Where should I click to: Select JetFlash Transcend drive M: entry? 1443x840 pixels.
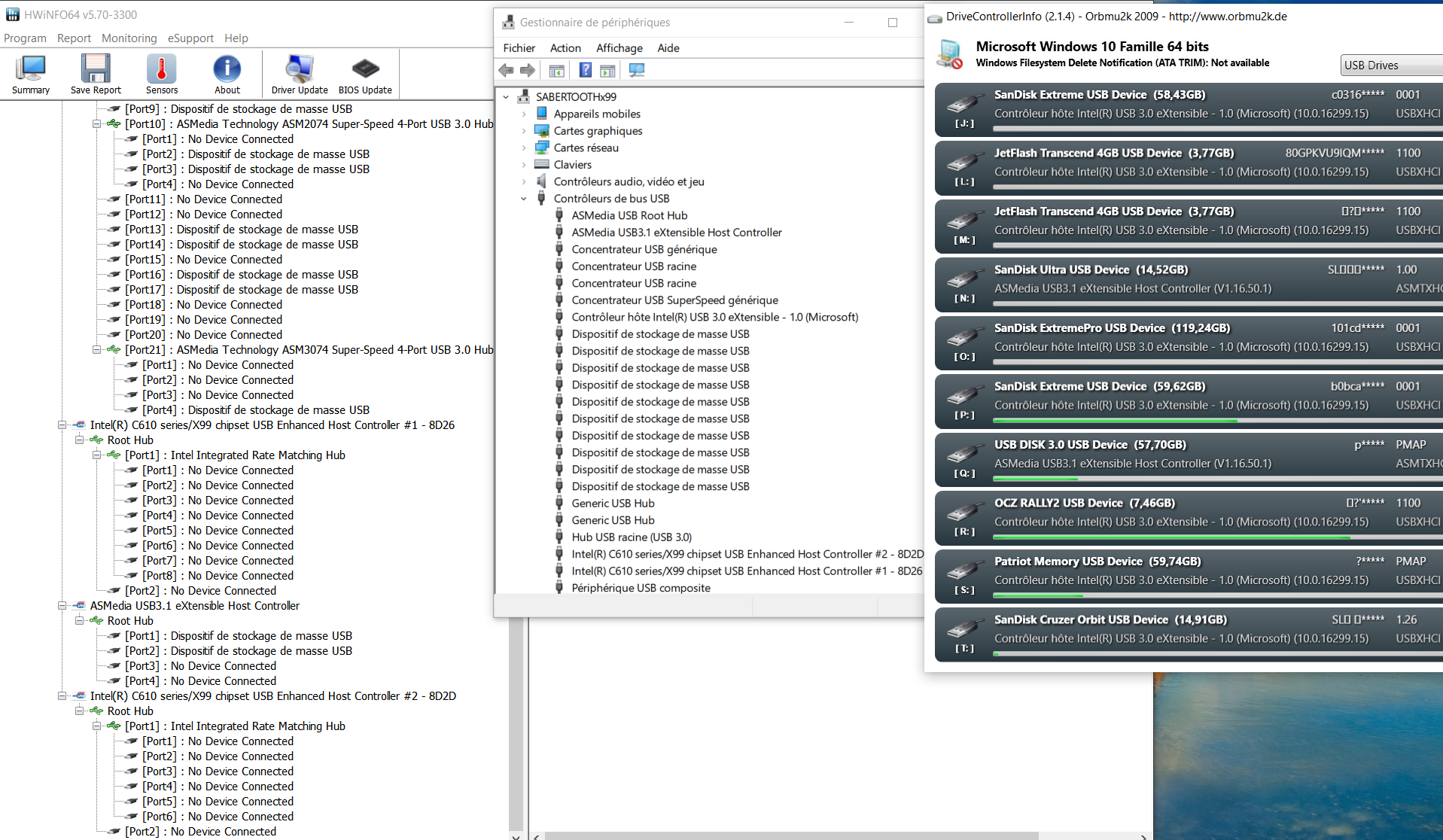1189,227
